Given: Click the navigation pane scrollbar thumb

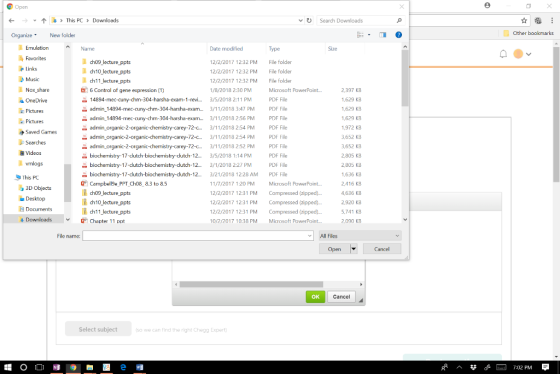Looking at the screenshot, I should 68,183.
